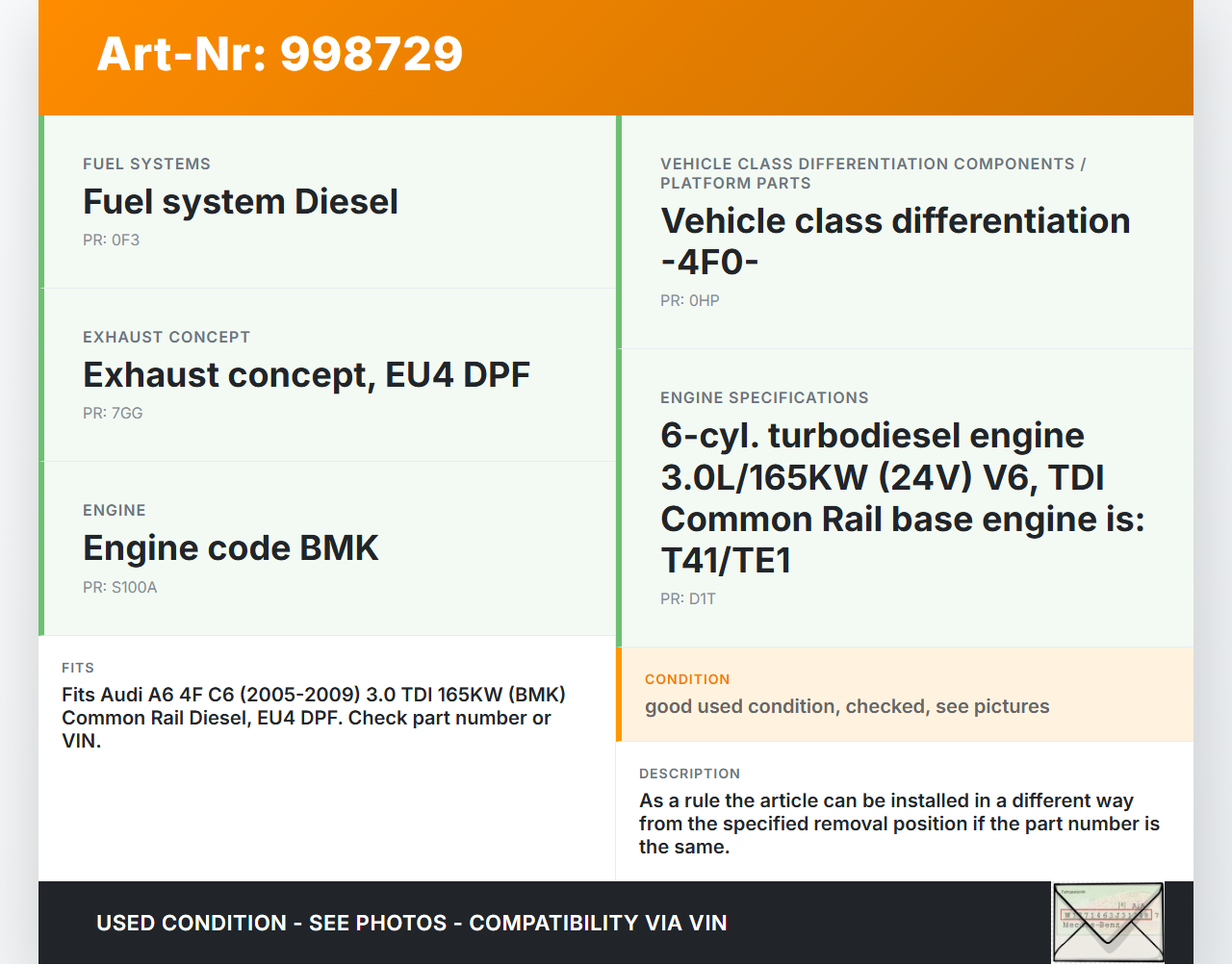Select the Exhaust concept, EU4 DPF entry
This screenshot has width=1232, height=965.
pyautogui.click(x=306, y=375)
